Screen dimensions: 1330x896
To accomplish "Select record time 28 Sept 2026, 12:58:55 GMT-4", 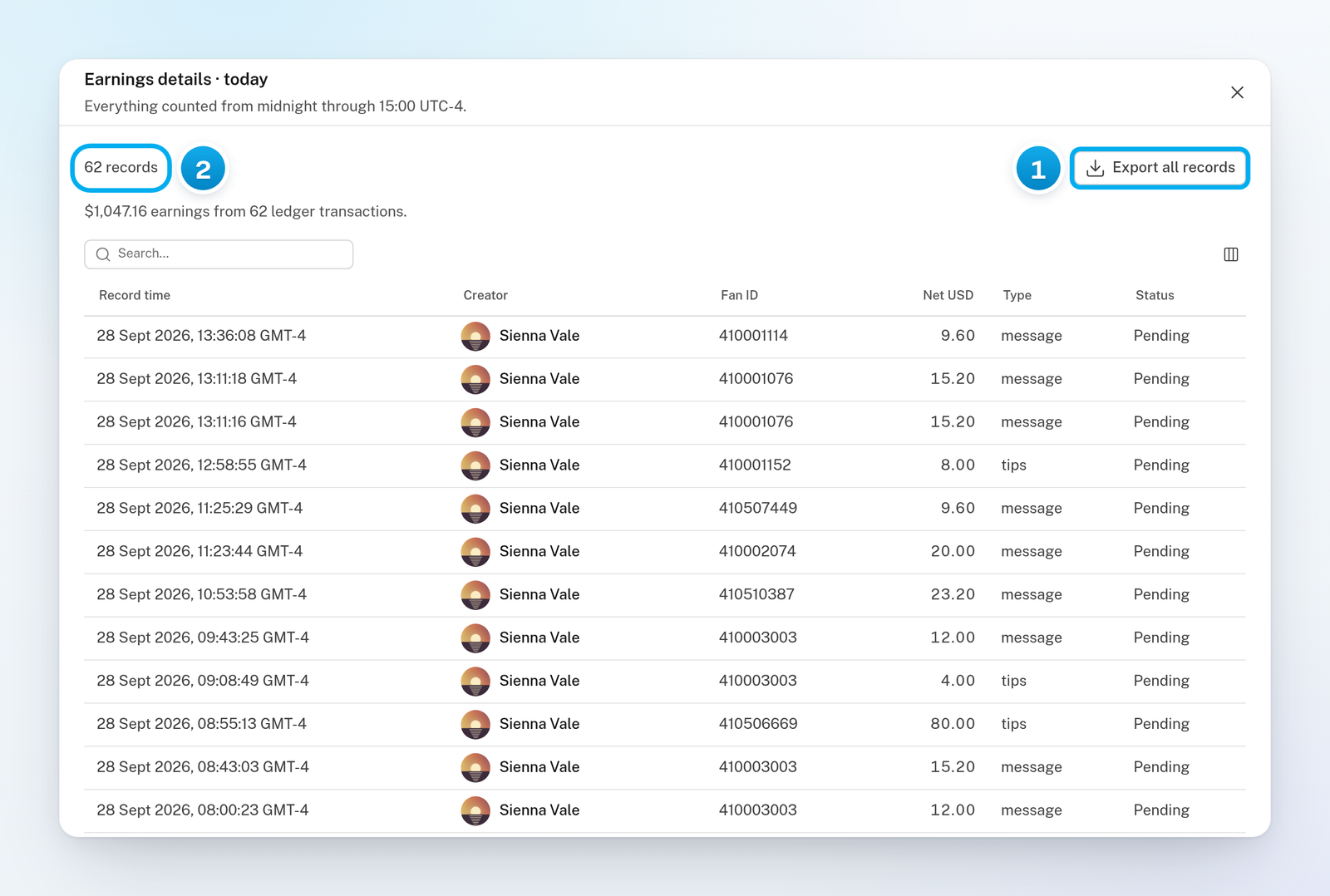I will (x=202, y=465).
